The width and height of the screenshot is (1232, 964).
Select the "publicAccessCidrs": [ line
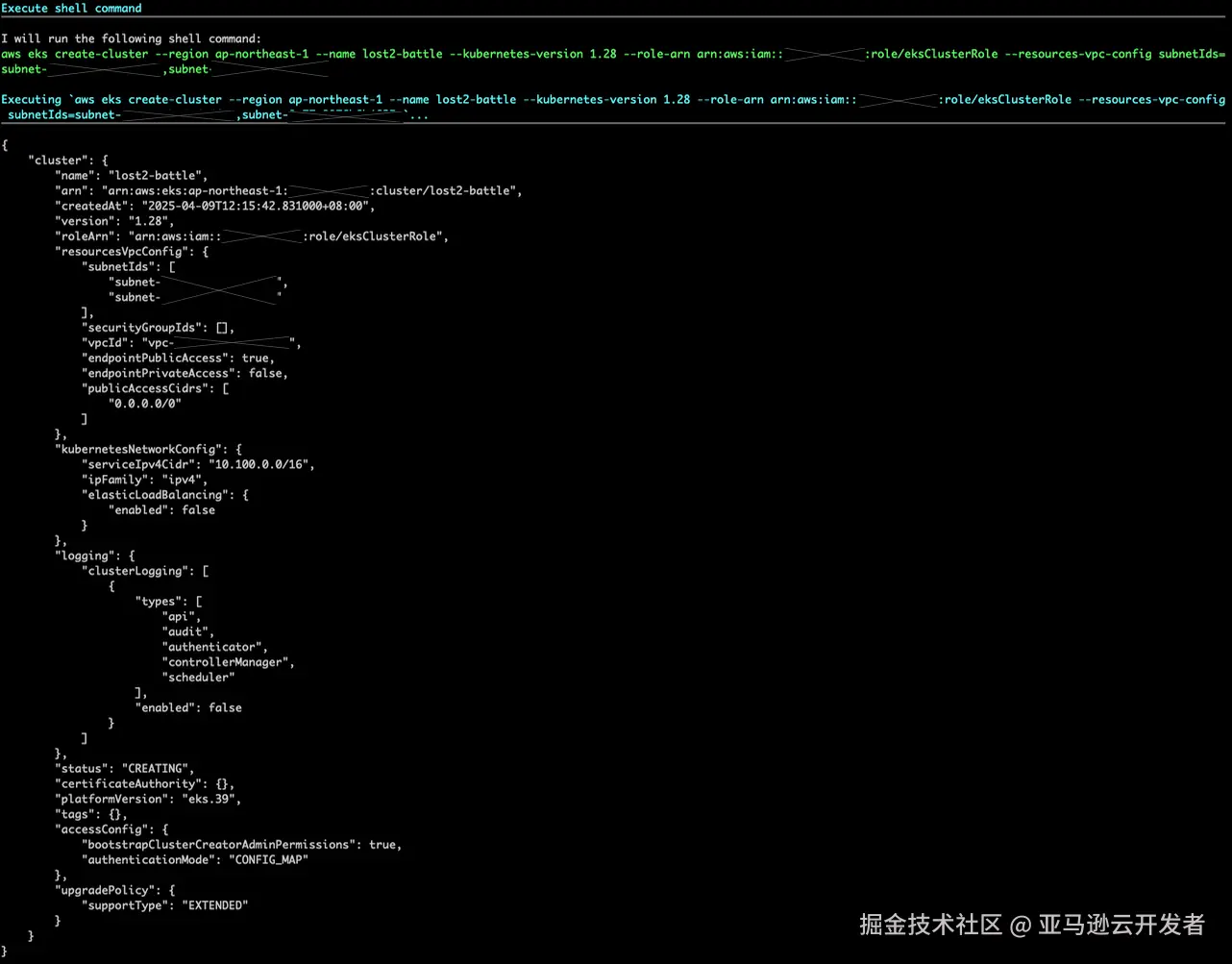point(155,388)
